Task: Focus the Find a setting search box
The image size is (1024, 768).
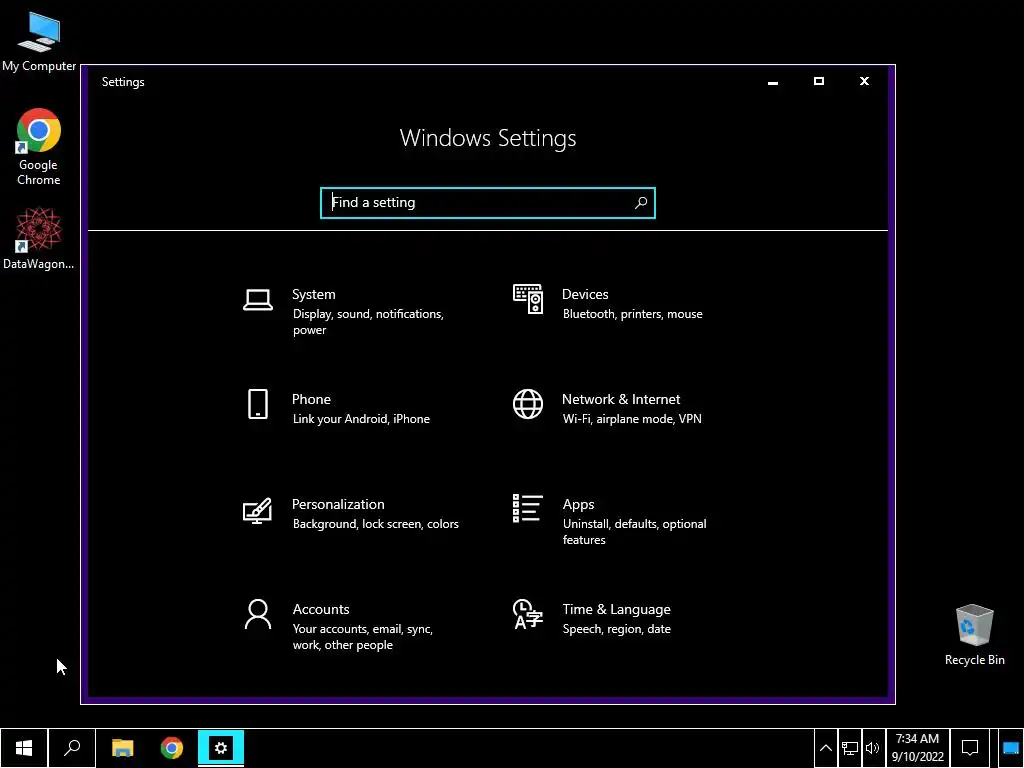Action: [x=487, y=202]
